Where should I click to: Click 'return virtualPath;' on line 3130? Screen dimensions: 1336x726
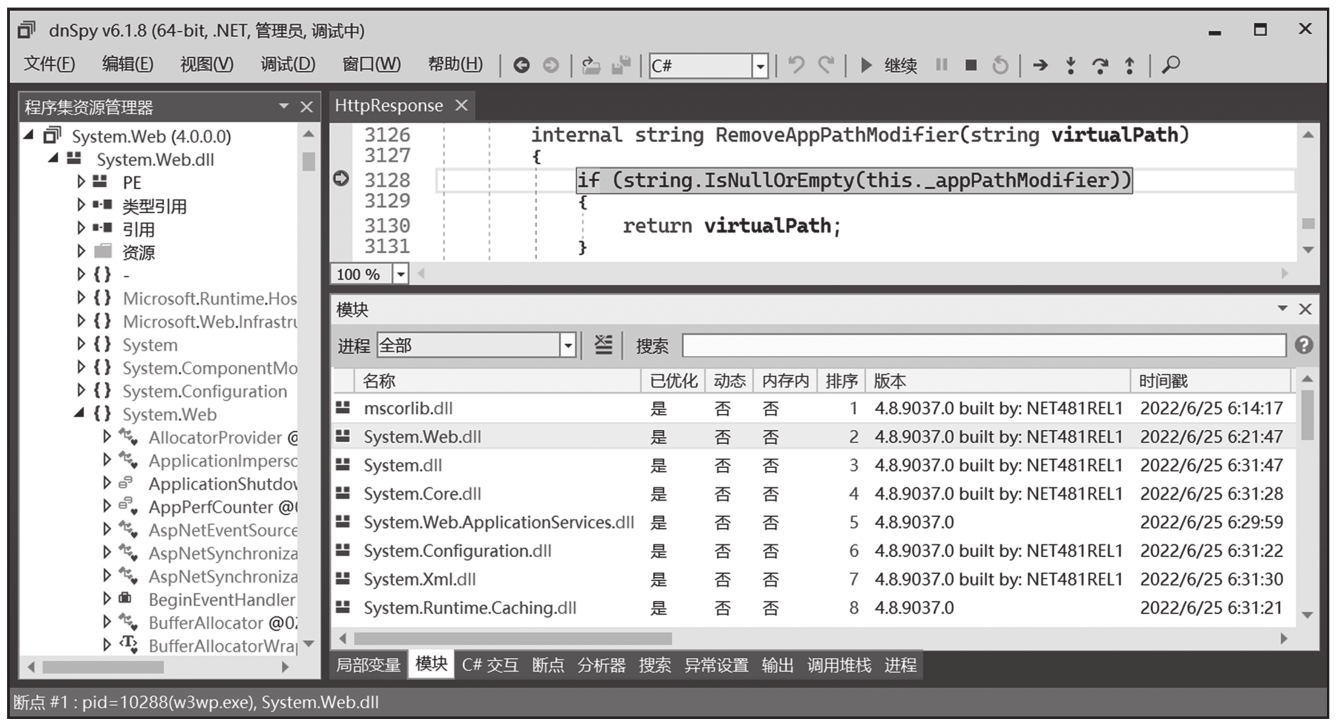pyautogui.click(x=732, y=226)
